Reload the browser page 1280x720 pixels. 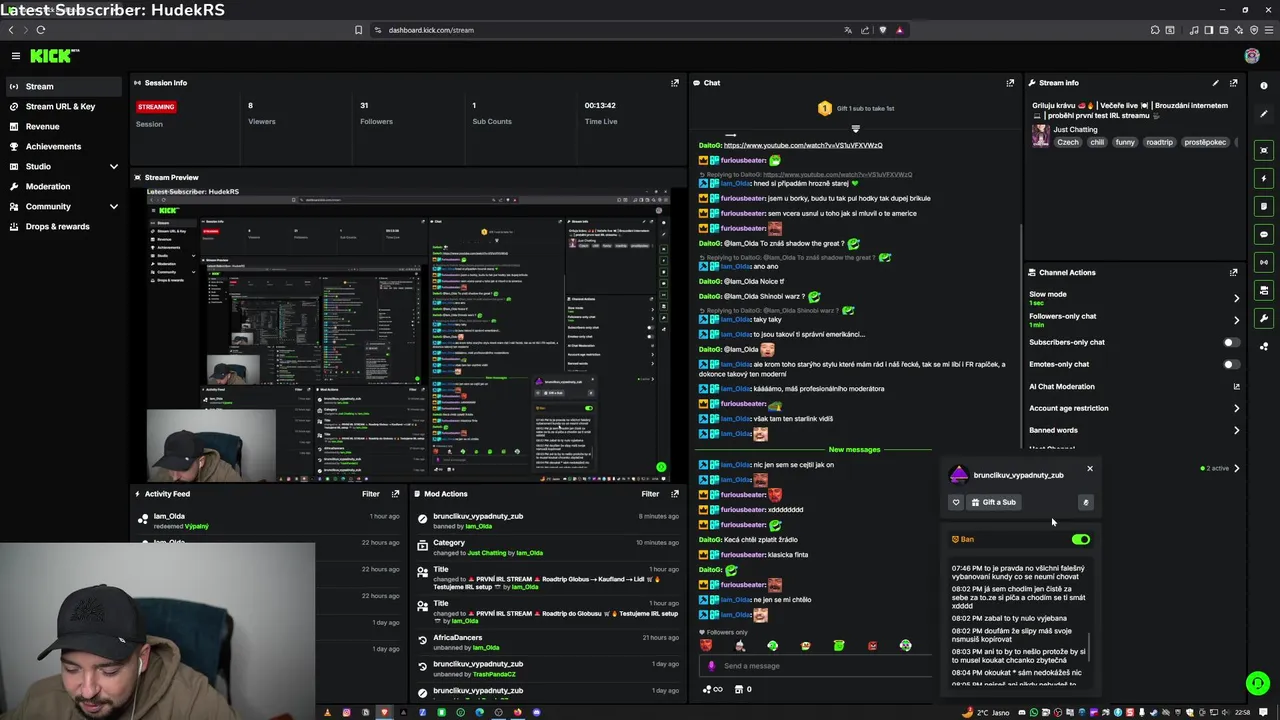pyautogui.click(x=41, y=30)
